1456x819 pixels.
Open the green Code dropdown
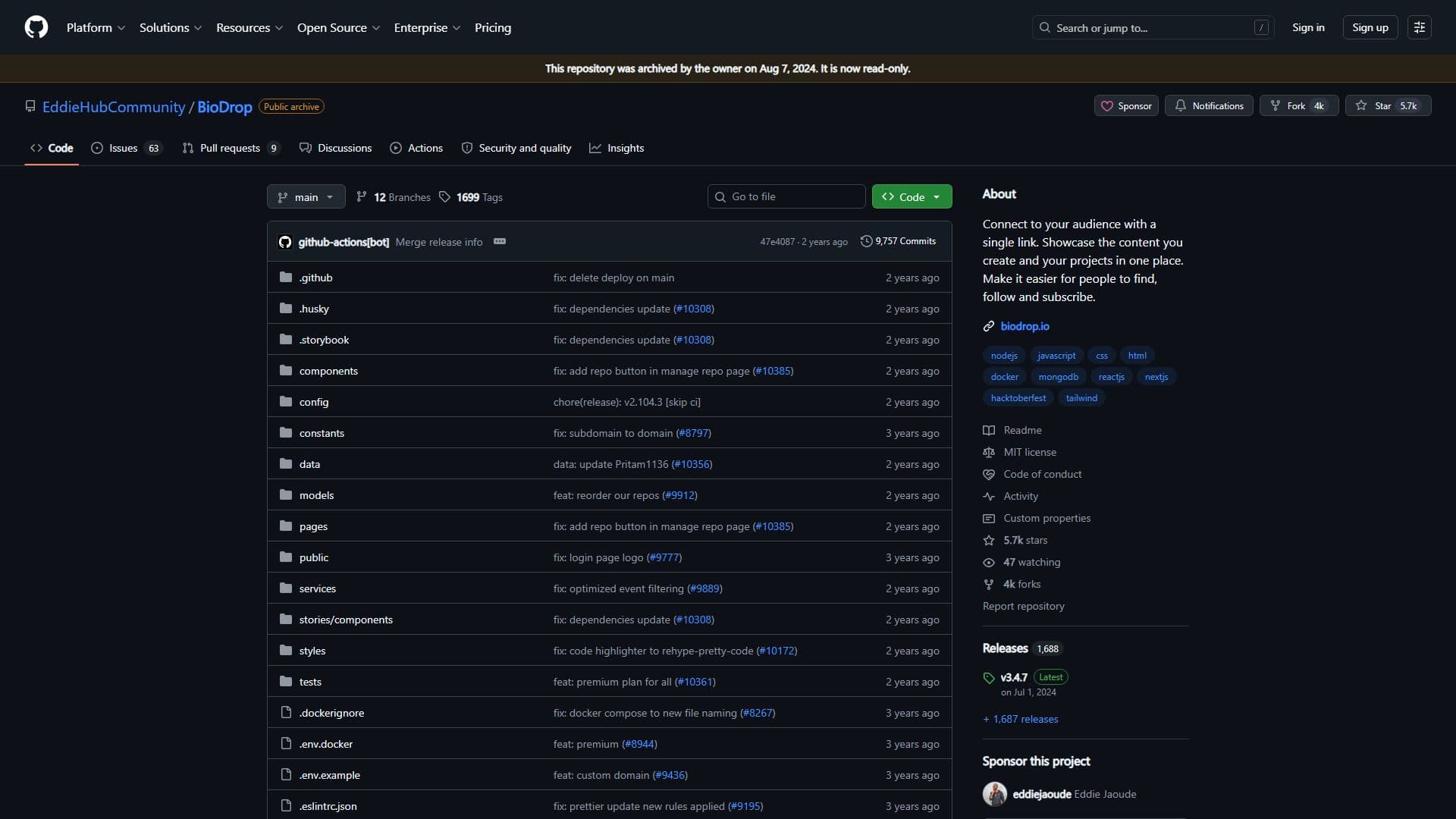click(x=912, y=197)
